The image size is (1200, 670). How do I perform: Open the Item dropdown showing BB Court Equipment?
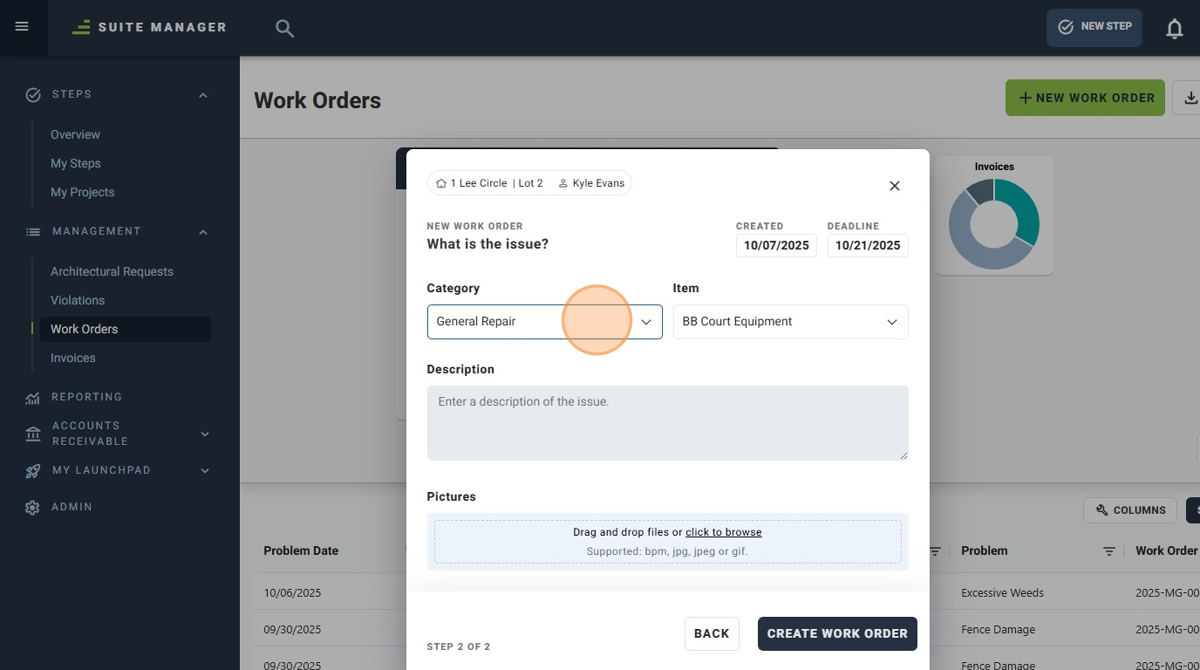click(x=791, y=322)
